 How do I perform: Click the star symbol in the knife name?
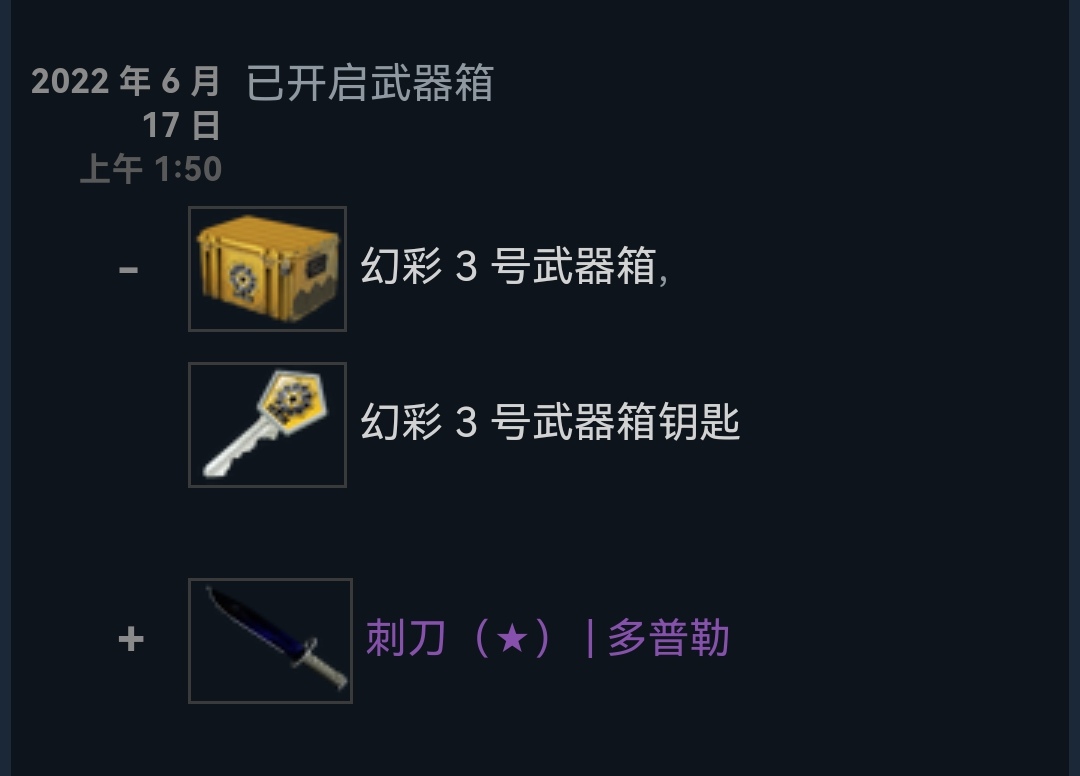click(x=512, y=638)
